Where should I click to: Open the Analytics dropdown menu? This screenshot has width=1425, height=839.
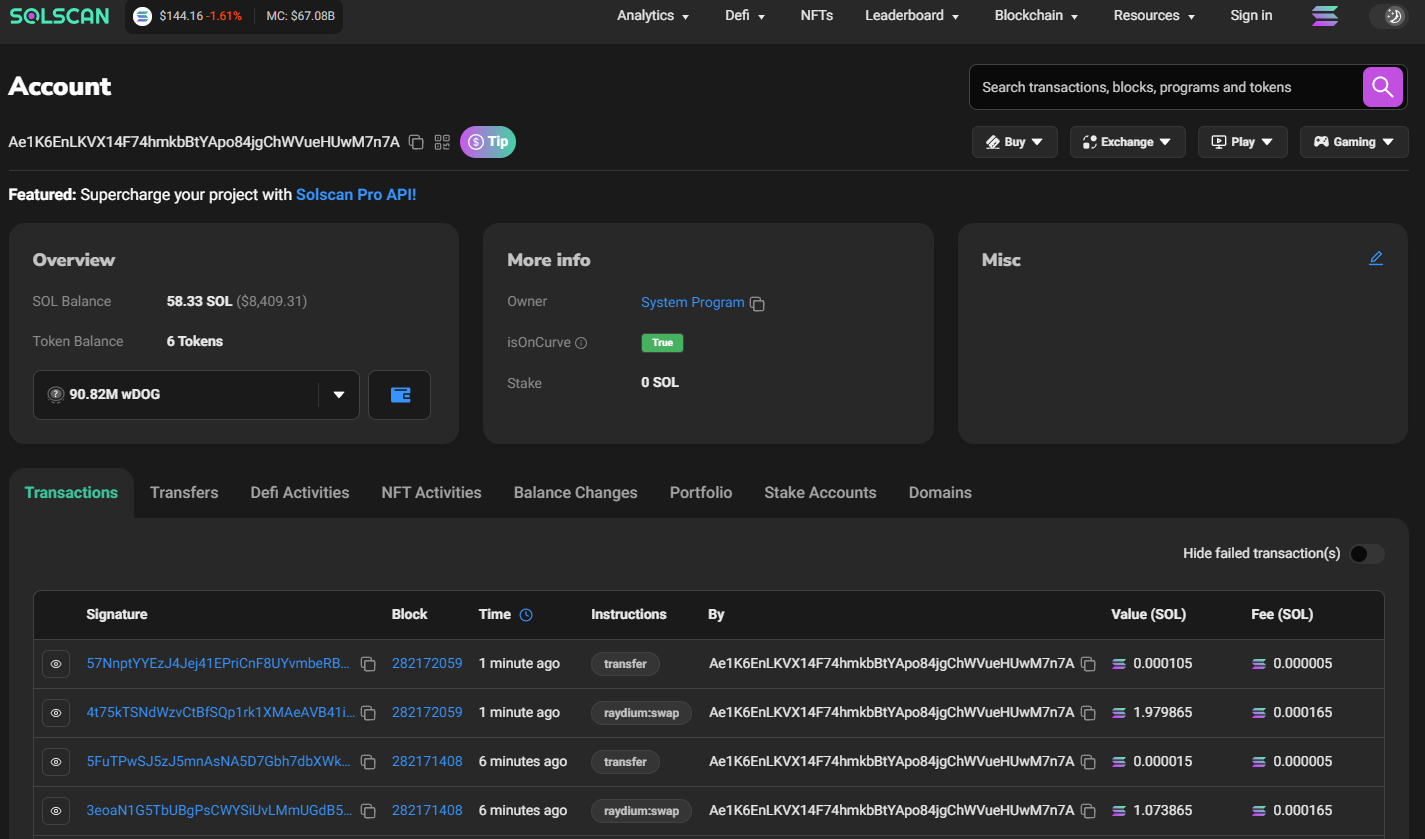coord(653,16)
